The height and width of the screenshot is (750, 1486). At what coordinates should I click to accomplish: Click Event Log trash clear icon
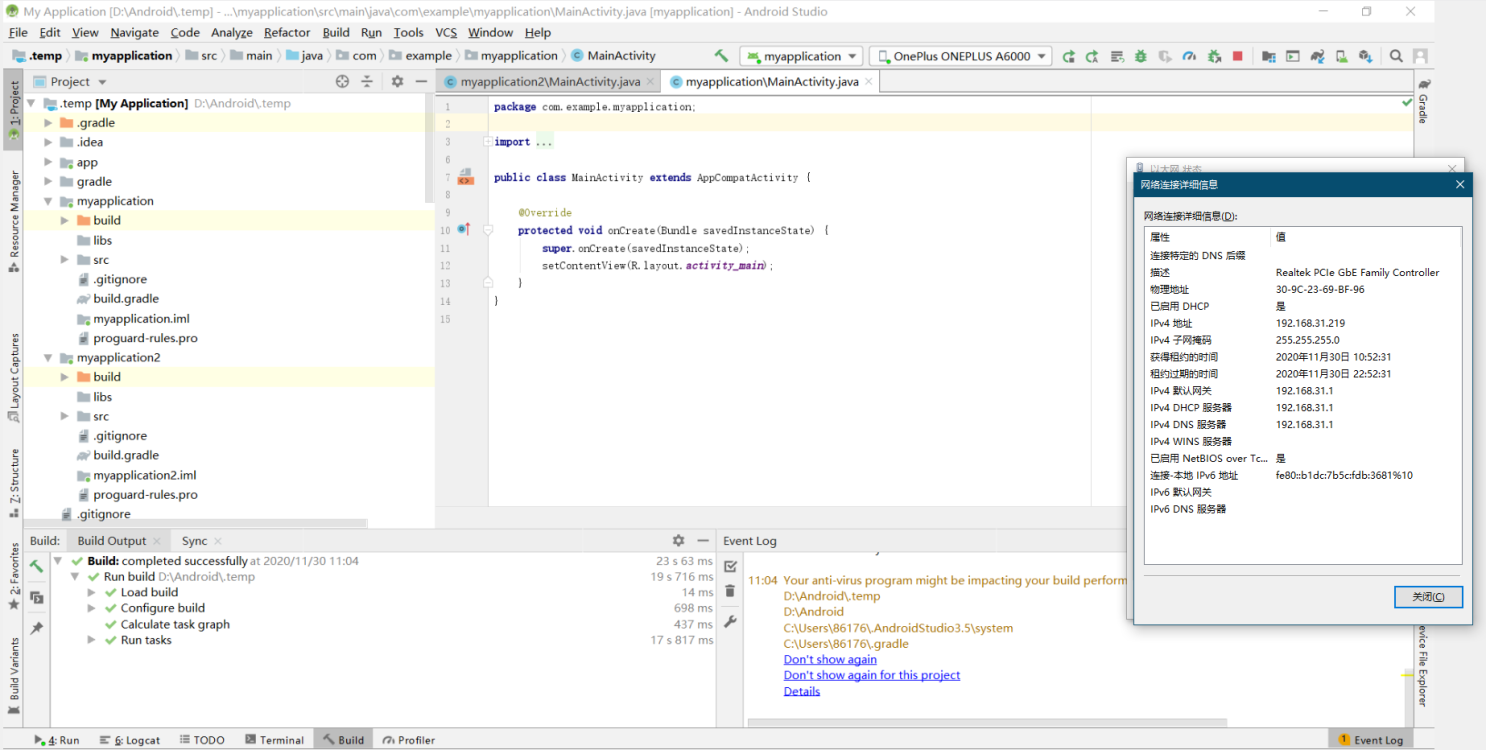click(x=730, y=591)
